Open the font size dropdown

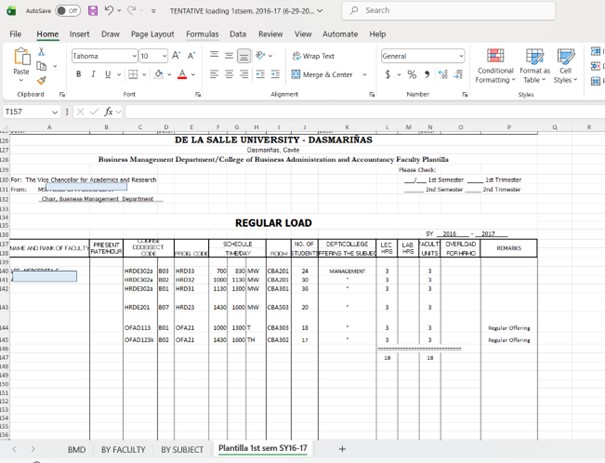(x=165, y=56)
